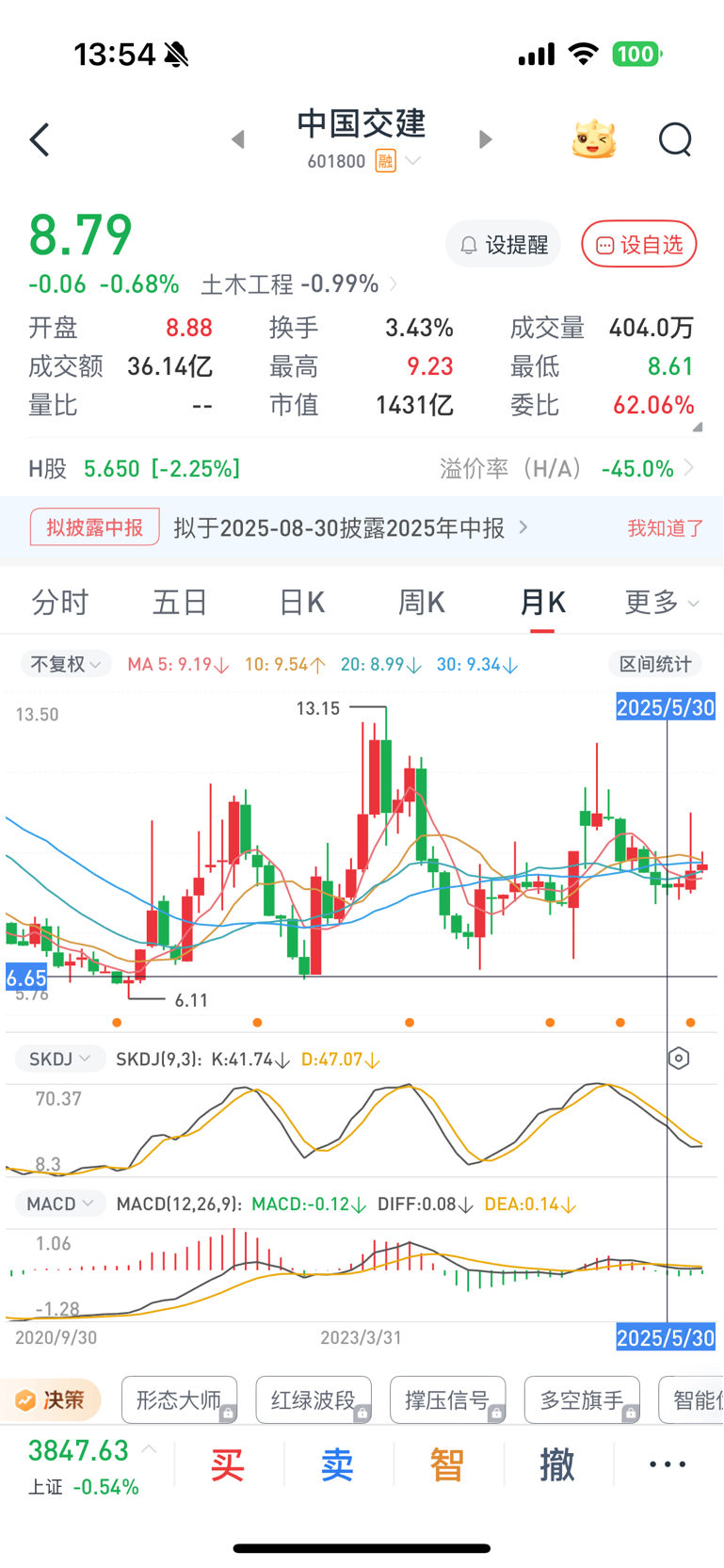
Task: Expand quote details corner triangle
Action: point(698,427)
